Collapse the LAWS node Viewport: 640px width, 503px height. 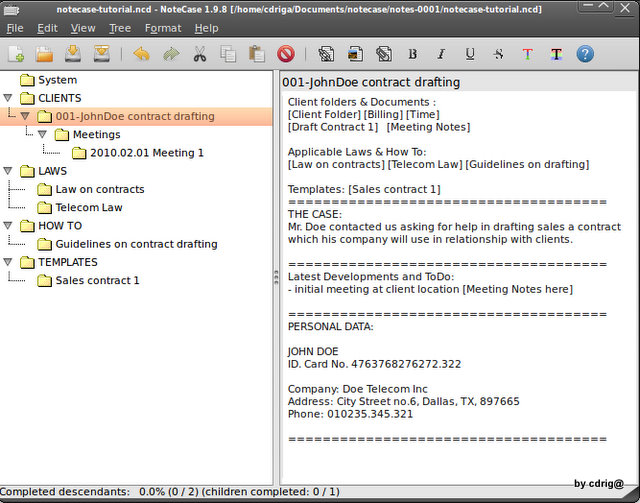(8, 171)
